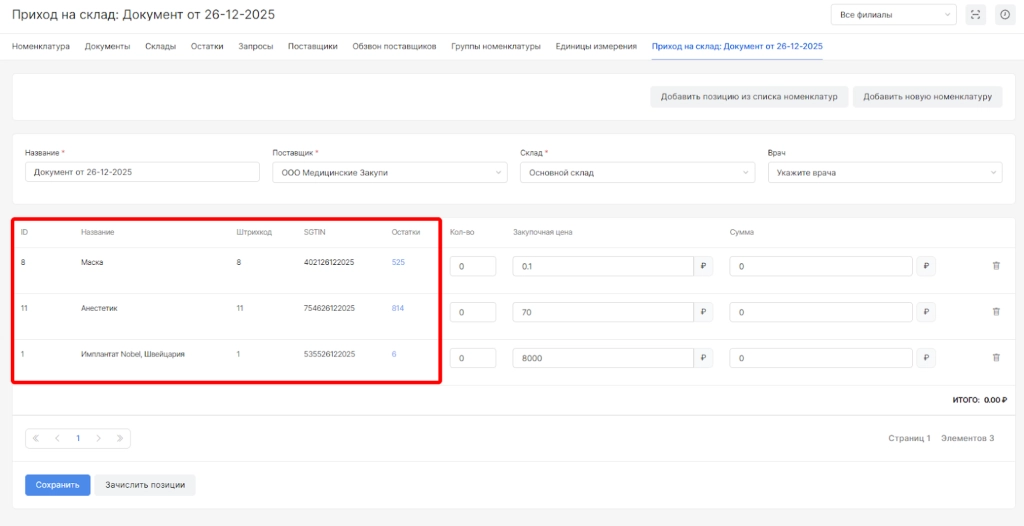Switch to the Номенклатура tab
Image resolution: width=1024 pixels, height=526 pixels.
(x=40, y=47)
